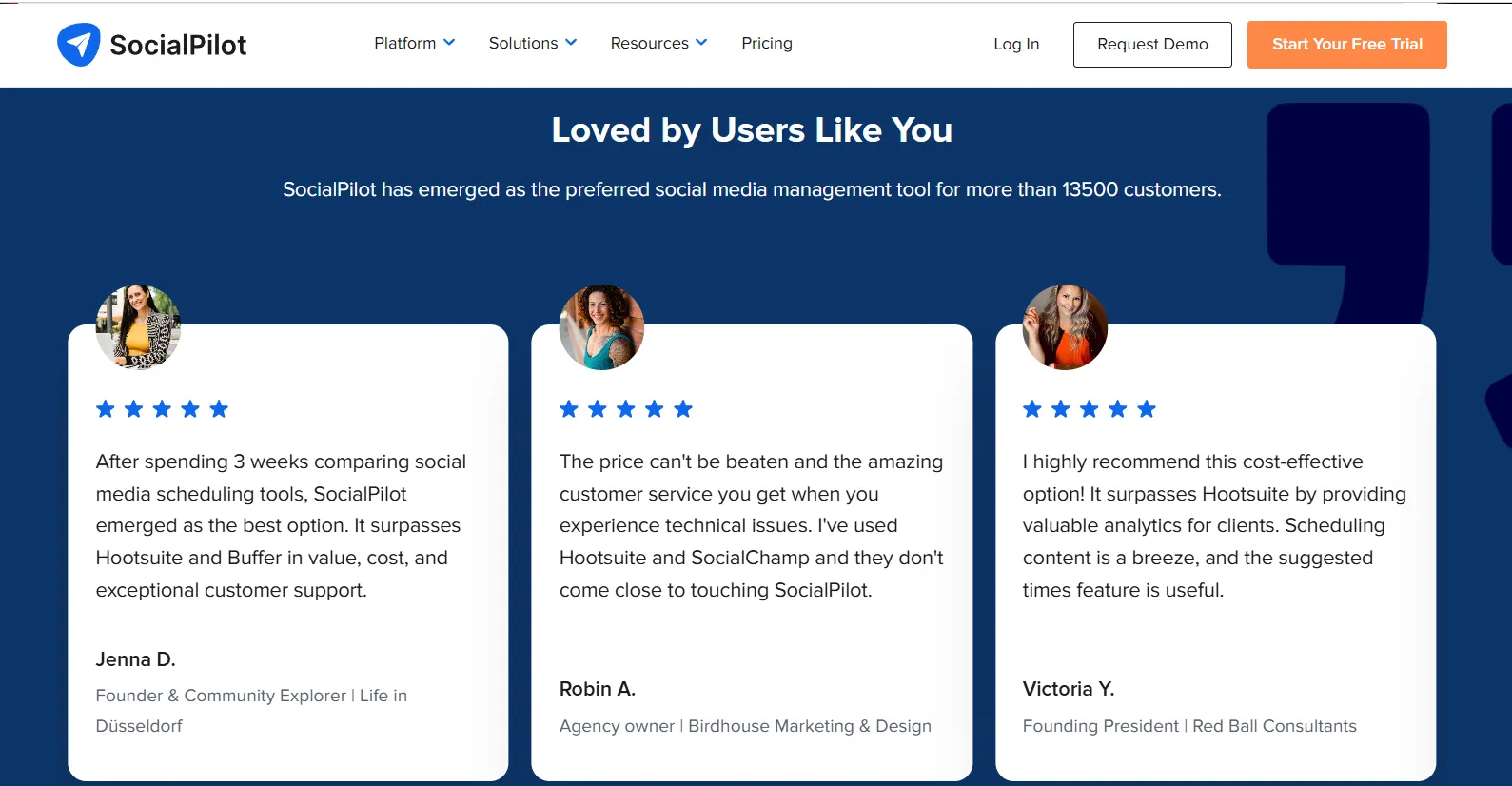Viewport: 1512px width, 786px height.
Task: Select Robin A.'s testimonial name
Action: point(598,689)
